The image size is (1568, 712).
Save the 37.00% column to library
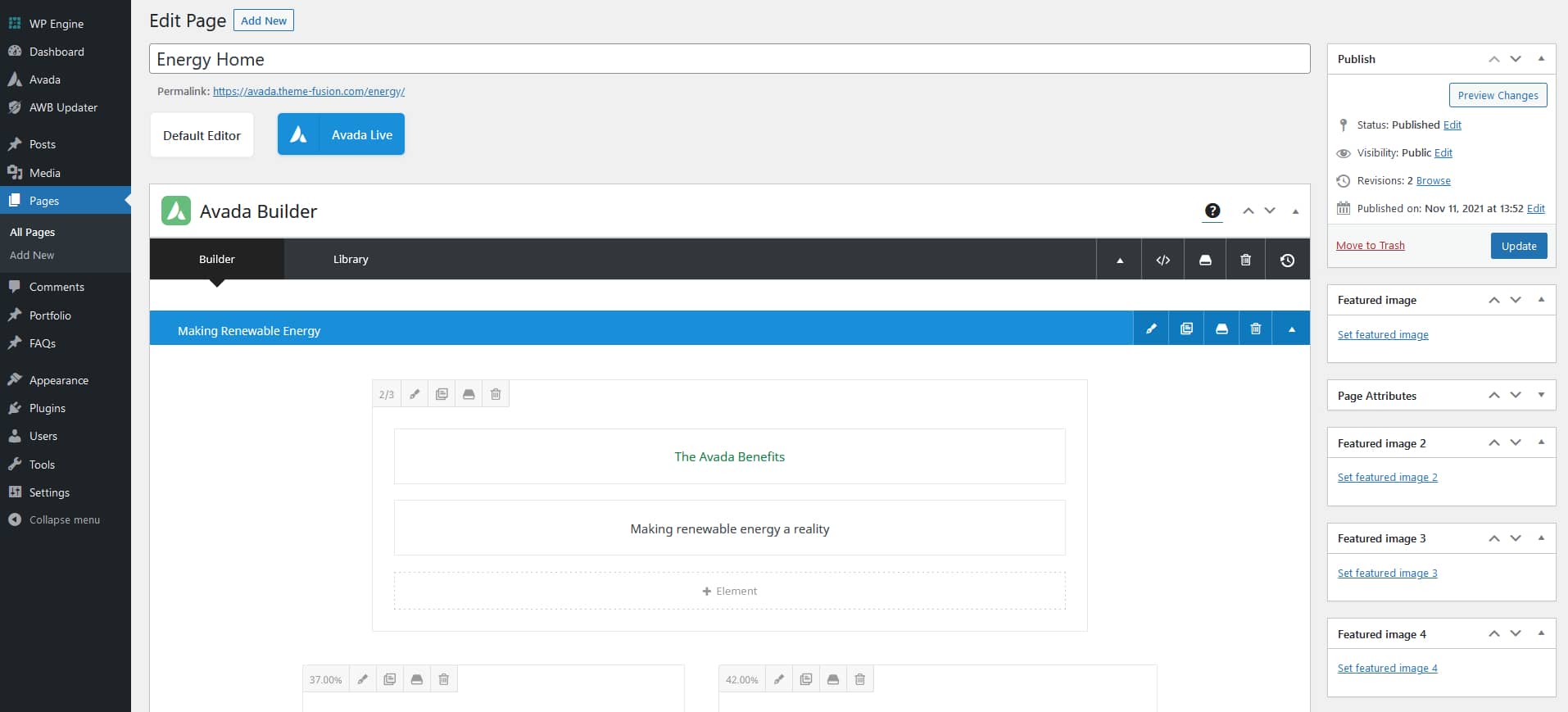(417, 679)
